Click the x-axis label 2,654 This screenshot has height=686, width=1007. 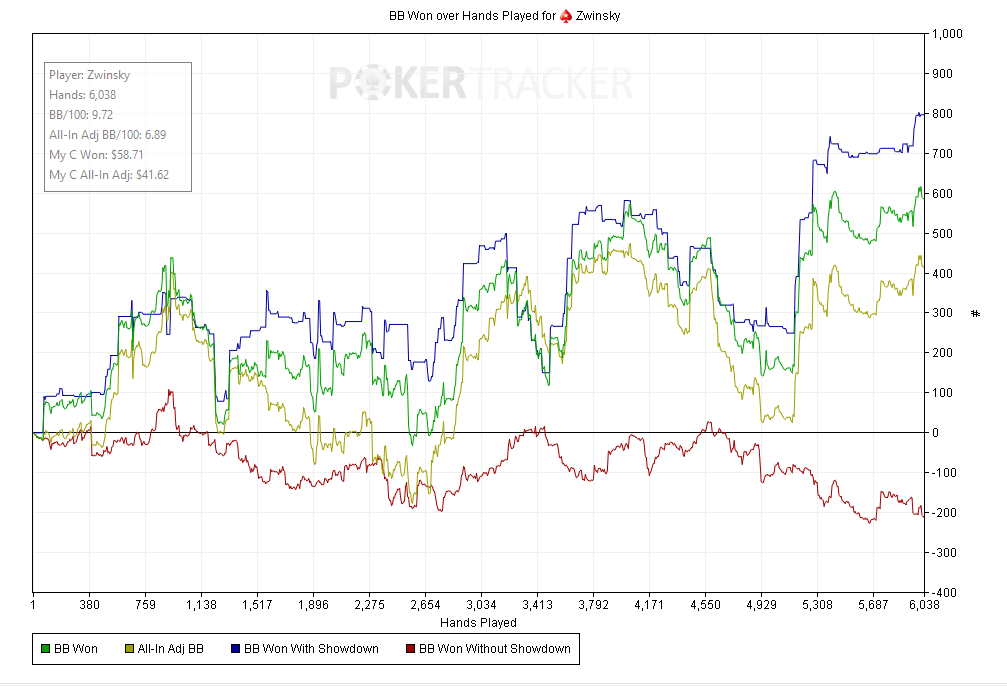[425, 604]
